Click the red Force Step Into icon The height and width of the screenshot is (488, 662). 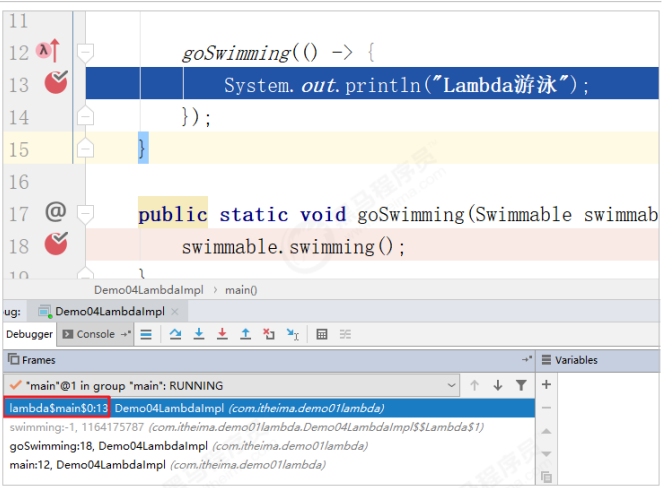pyautogui.click(x=222, y=334)
